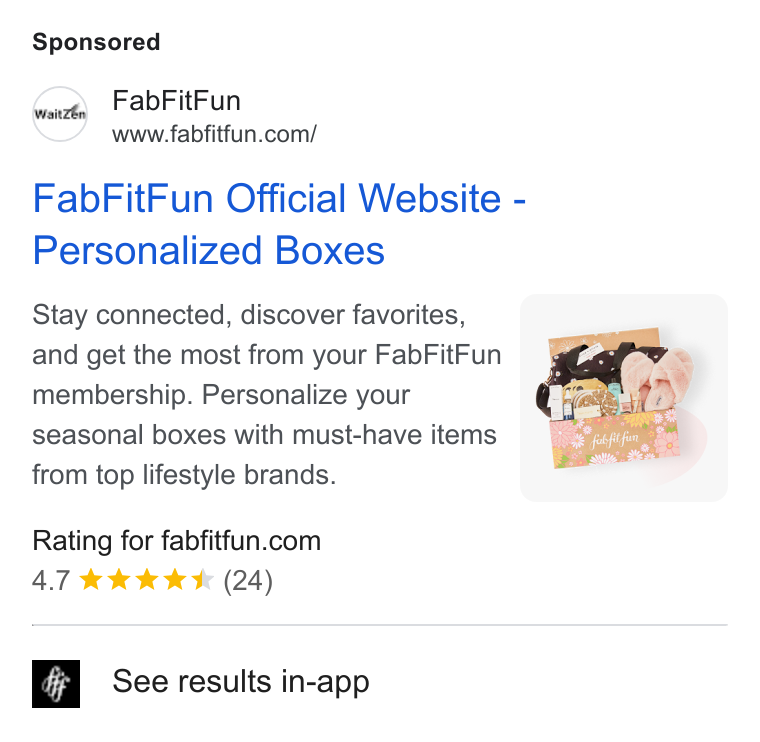Image resolution: width=760 pixels, height=742 pixels.
Task: Click the fourth gold rating star
Action: click(x=175, y=580)
